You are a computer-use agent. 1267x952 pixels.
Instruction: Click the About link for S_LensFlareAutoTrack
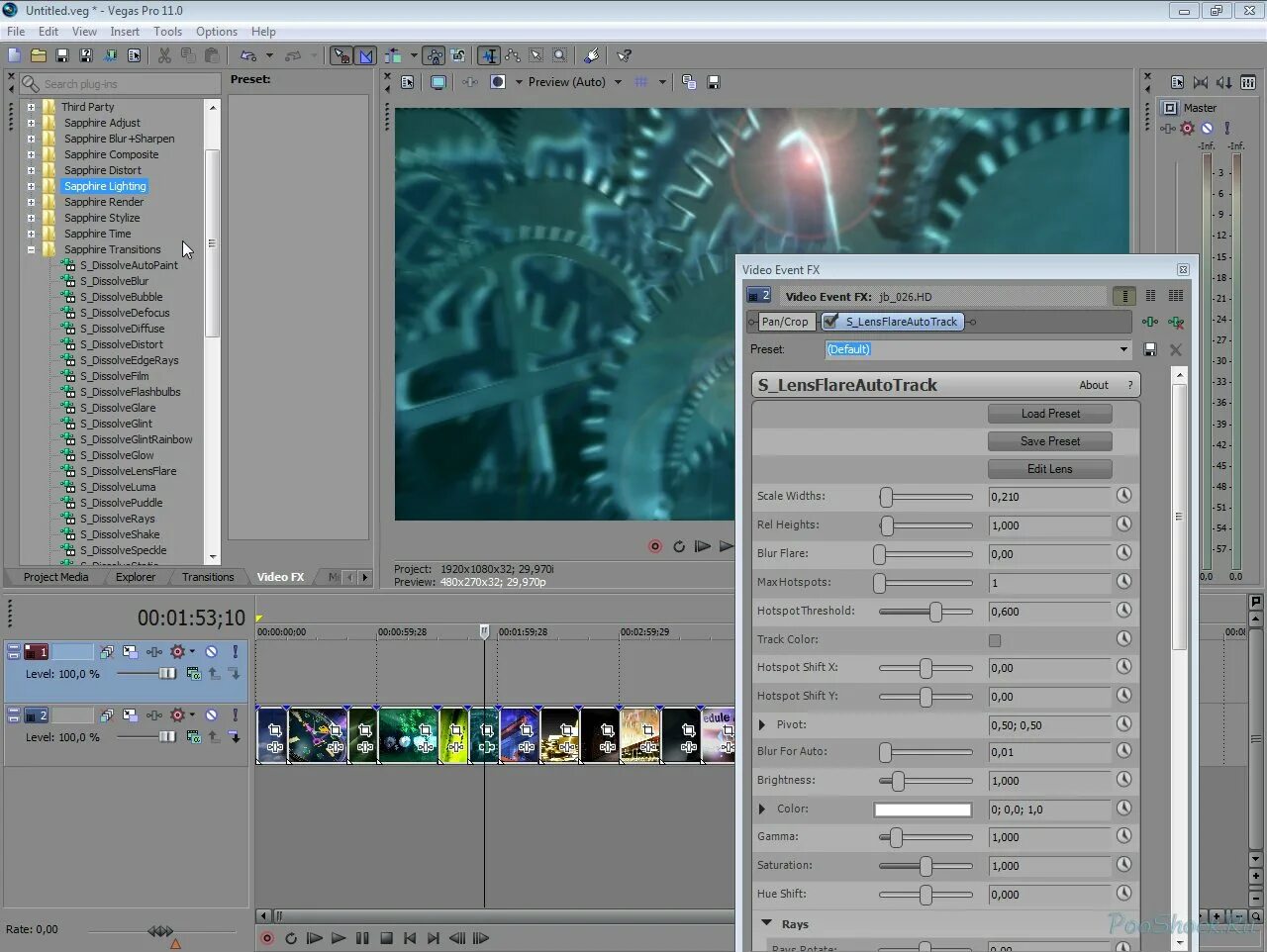[1094, 384]
